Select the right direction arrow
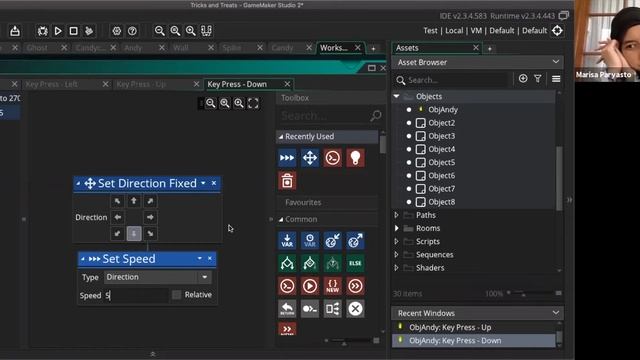 click(150, 217)
